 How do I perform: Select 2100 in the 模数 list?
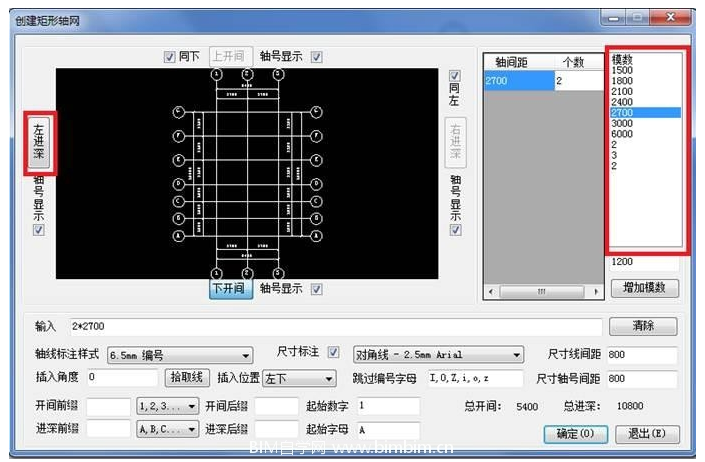tap(645, 92)
